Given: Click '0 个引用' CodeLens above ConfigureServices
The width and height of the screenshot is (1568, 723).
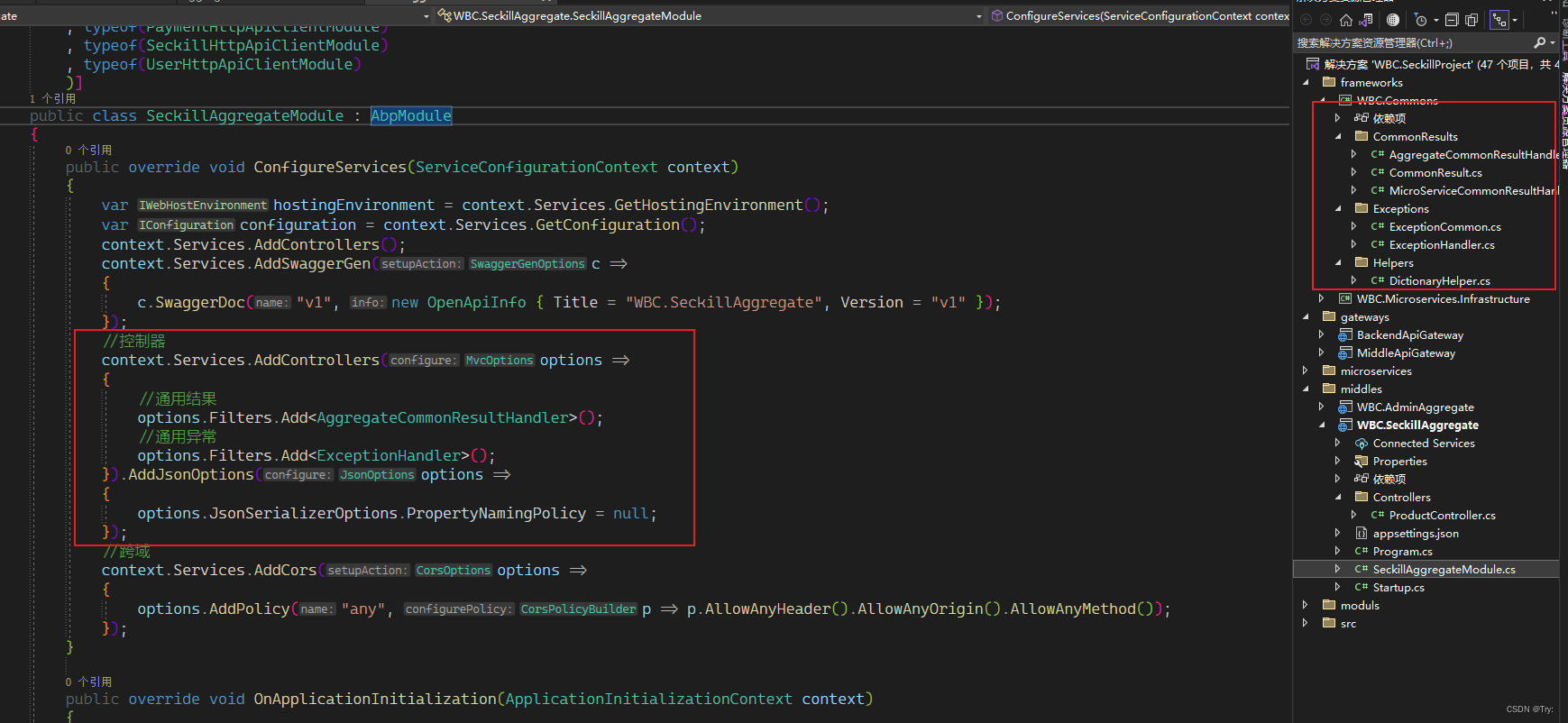Looking at the screenshot, I should 88,150.
